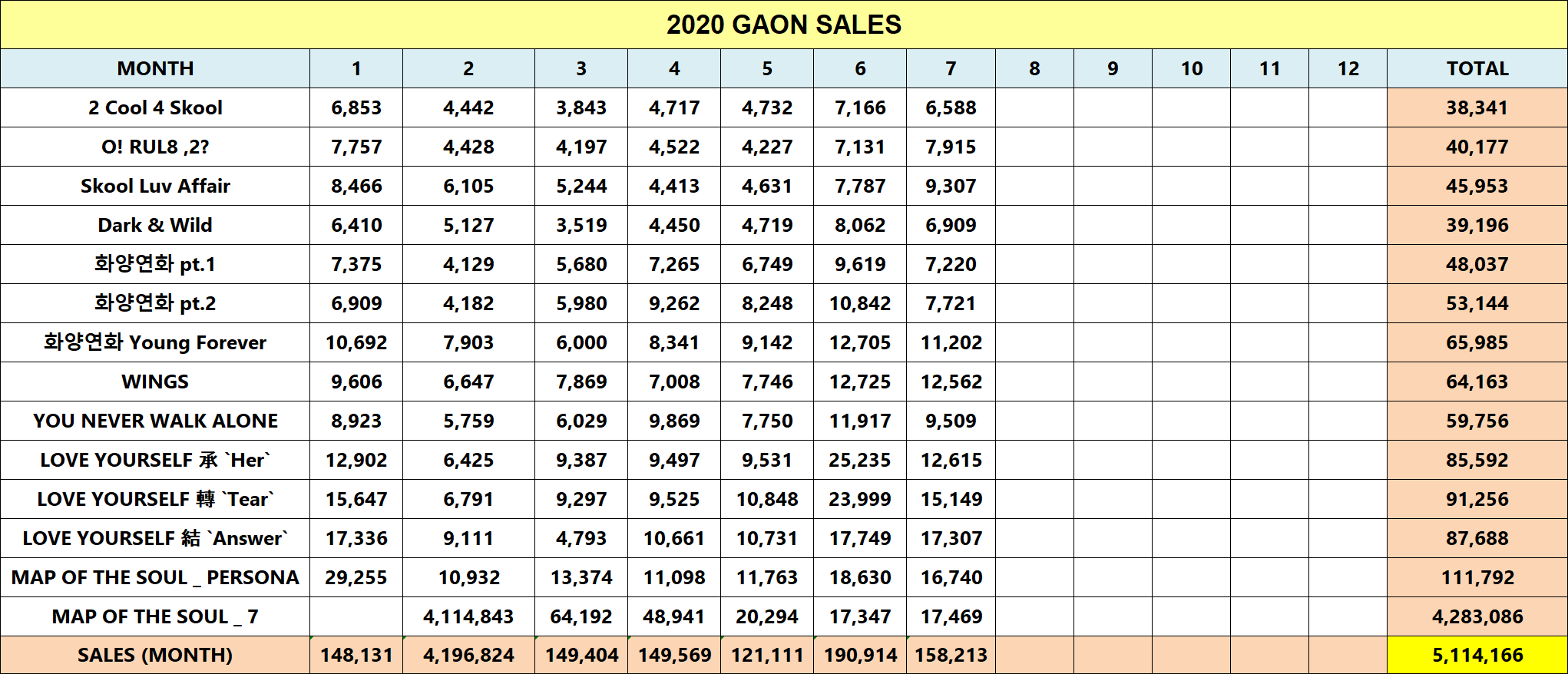
Task: Select the WINGS album row label
Action: pos(155,382)
